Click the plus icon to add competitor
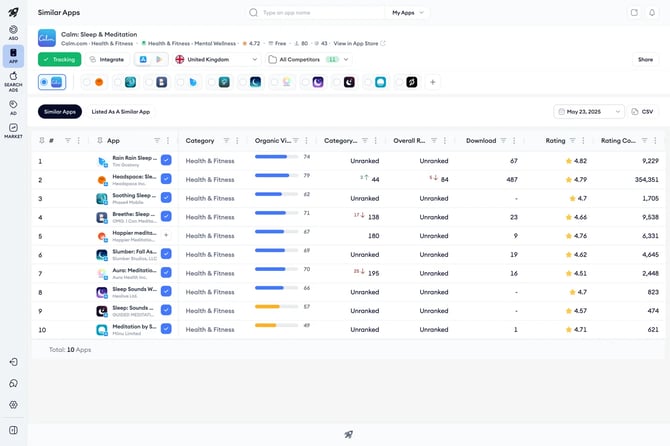The width and height of the screenshot is (670, 446). pyautogui.click(x=432, y=82)
